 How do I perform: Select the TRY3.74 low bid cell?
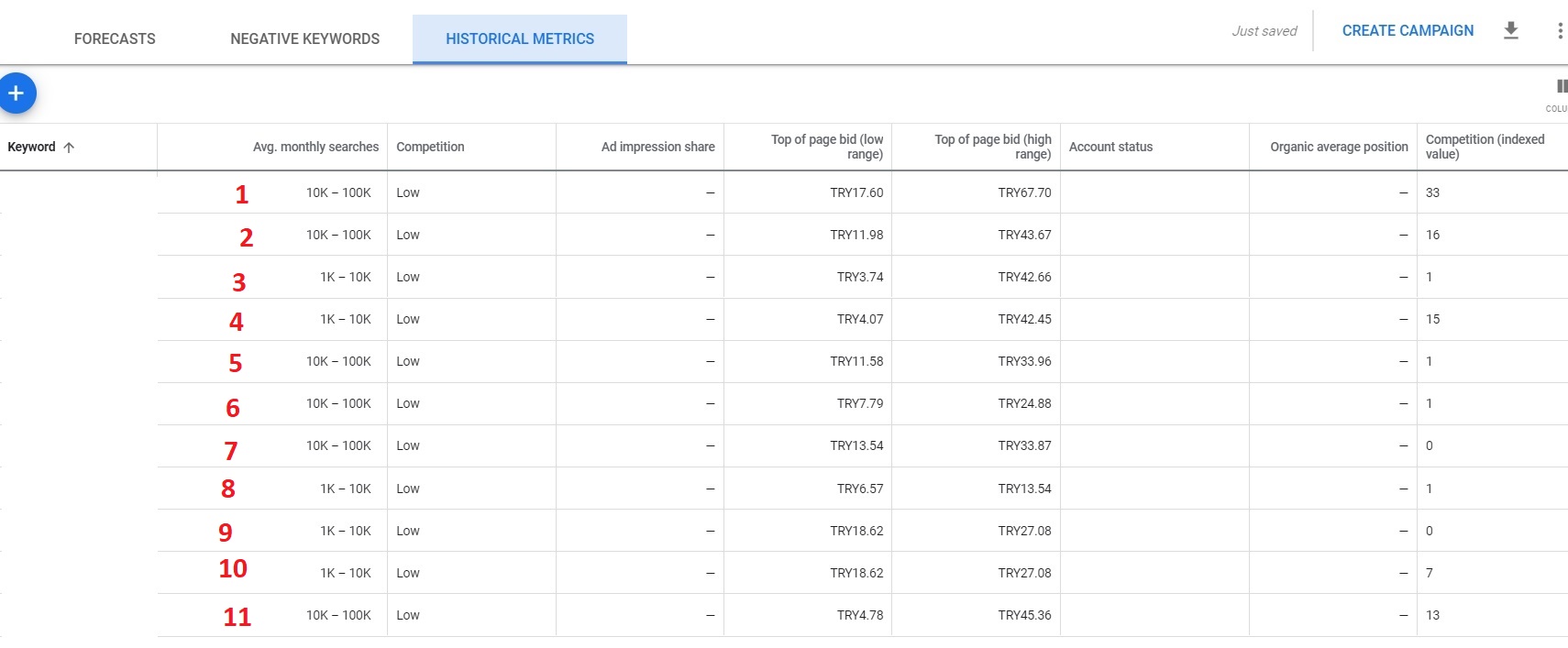(x=860, y=277)
